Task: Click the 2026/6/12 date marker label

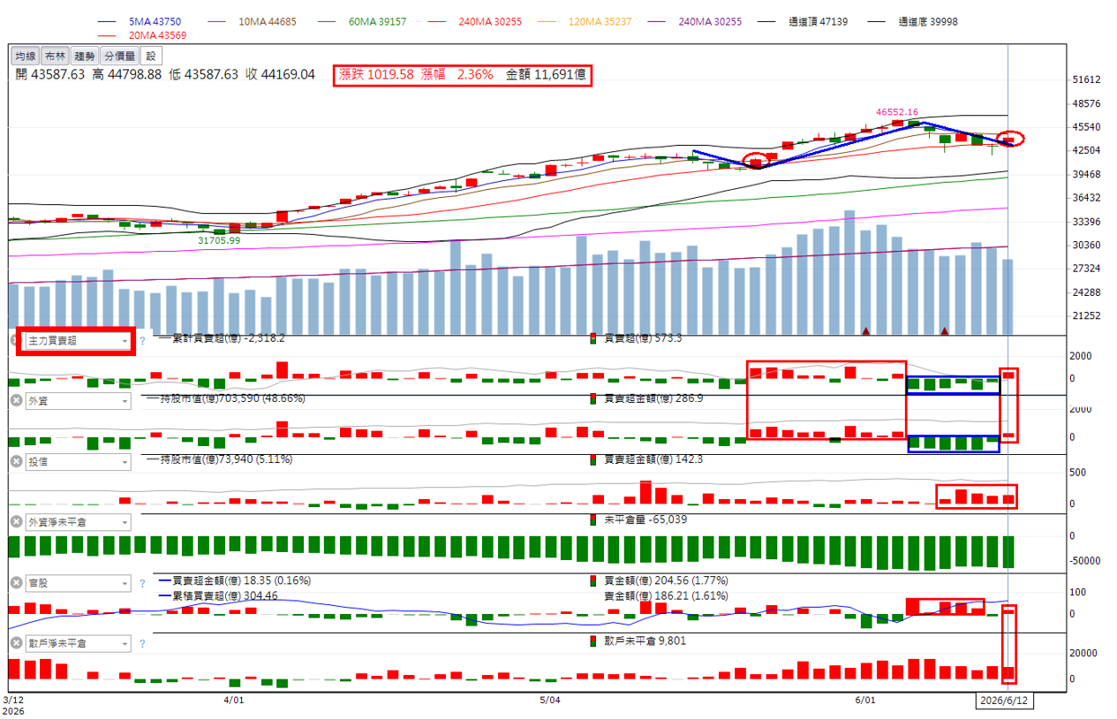Action: [x=1004, y=700]
